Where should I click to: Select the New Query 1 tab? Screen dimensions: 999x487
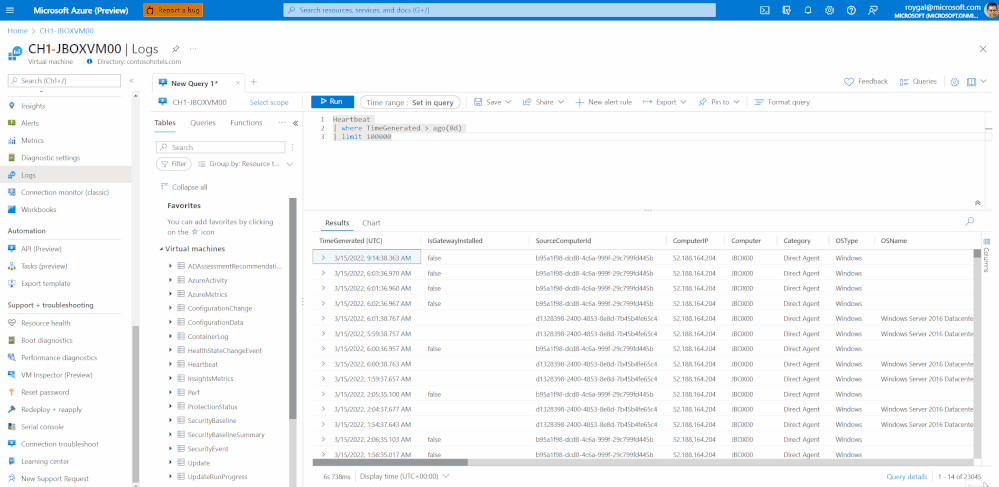(x=194, y=83)
